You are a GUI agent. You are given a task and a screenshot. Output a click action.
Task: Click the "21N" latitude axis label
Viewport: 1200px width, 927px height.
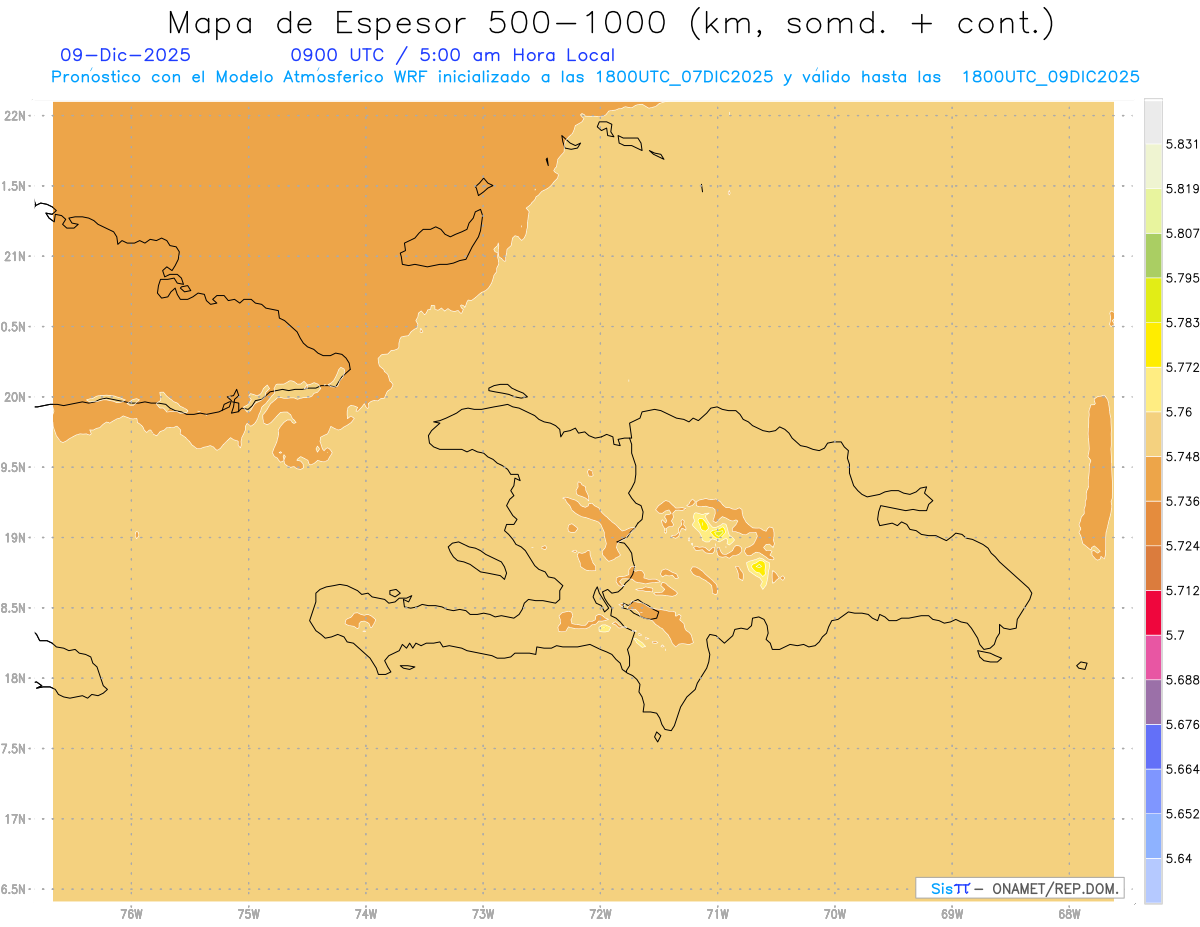[x=15, y=256]
